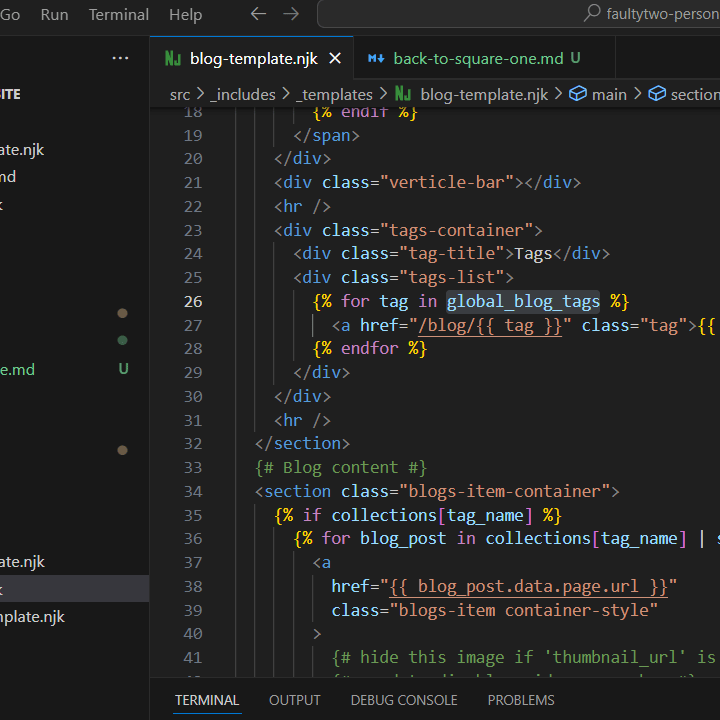Click the back navigation arrow
The width and height of the screenshot is (720, 720).
coord(258,14)
